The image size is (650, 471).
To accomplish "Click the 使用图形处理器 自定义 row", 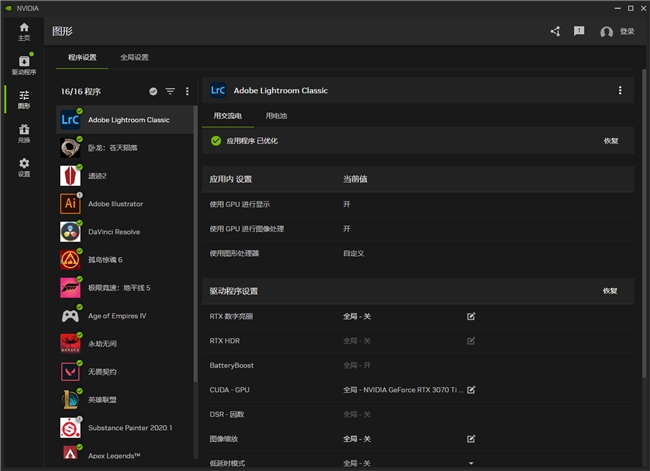I will point(418,253).
